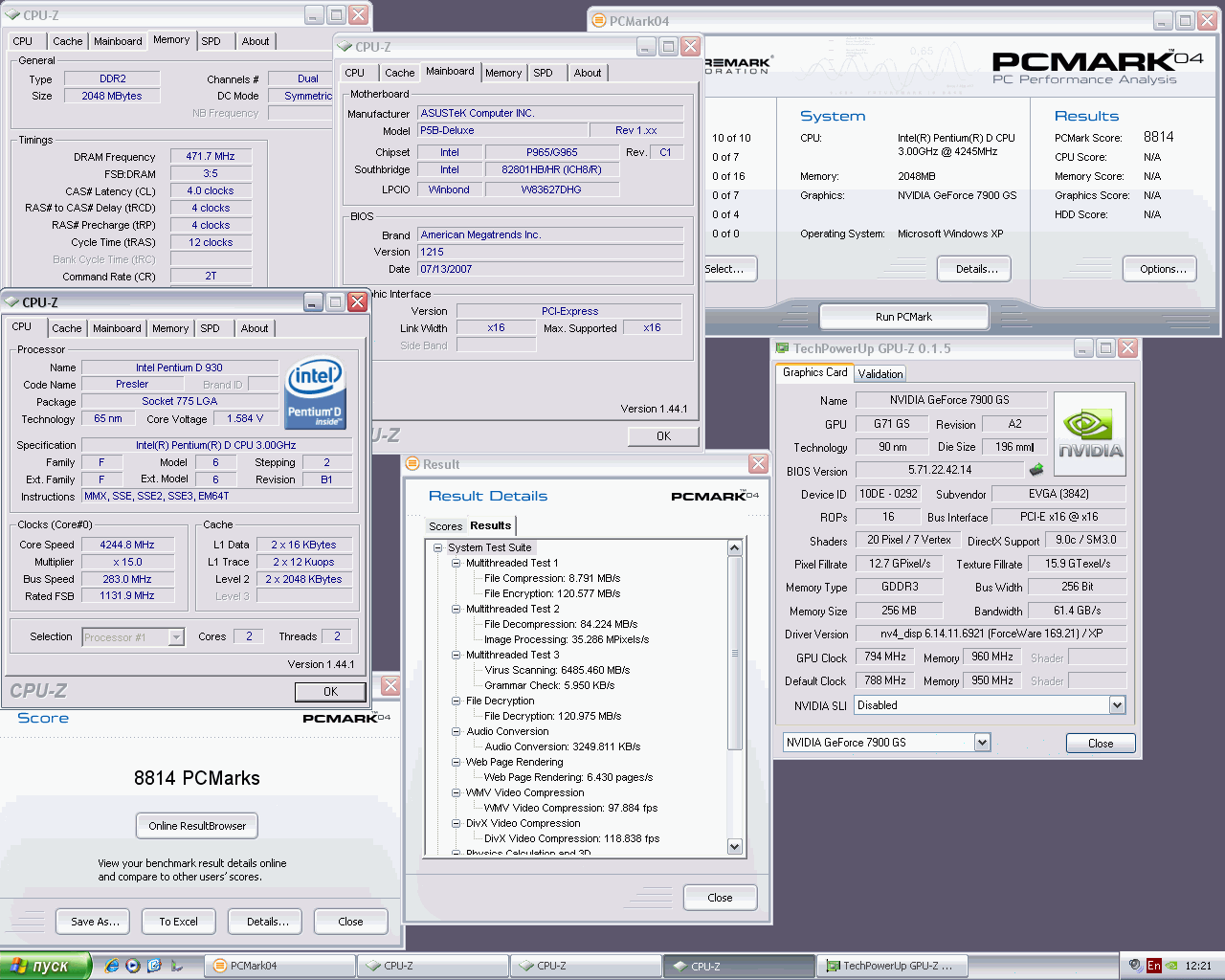Click OK in Mainboard CPU-Z window
The image size is (1225, 980).
(x=663, y=436)
